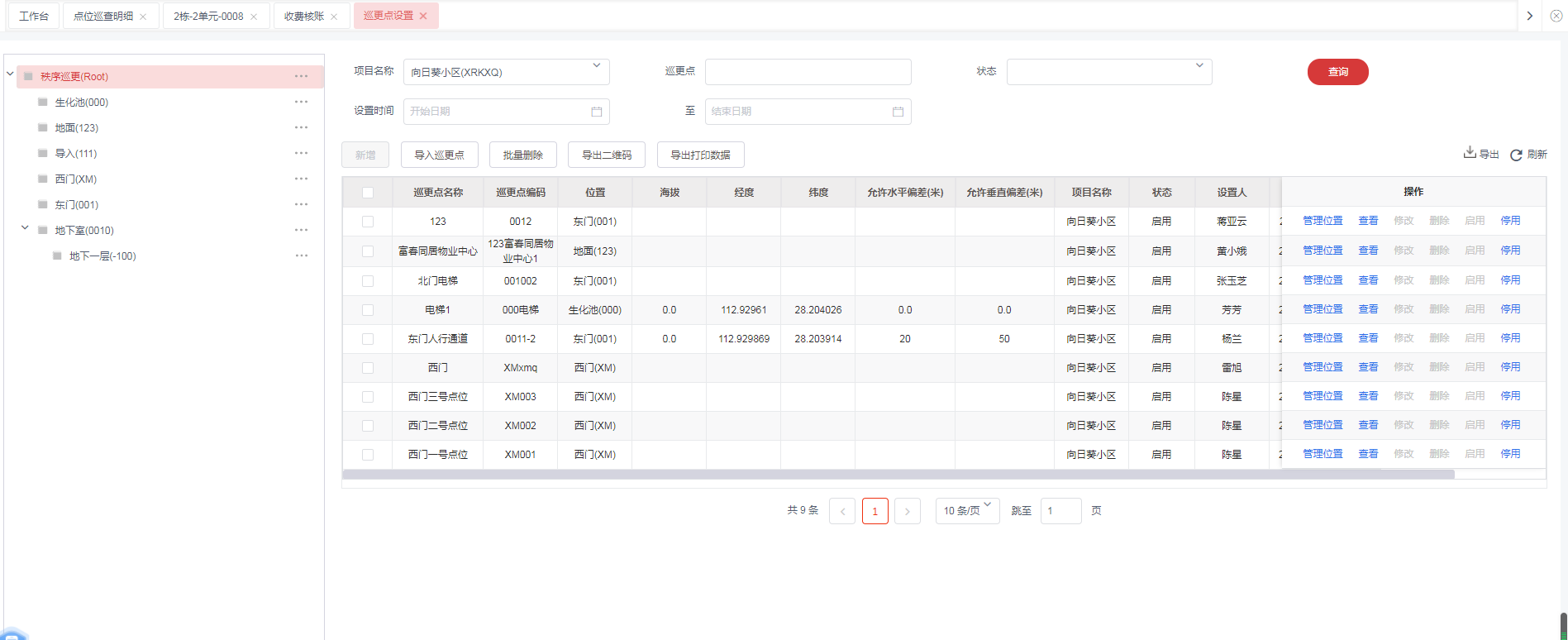Open the start date calendar icon
This screenshot has width=1568, height=640.
coord(596,112)
